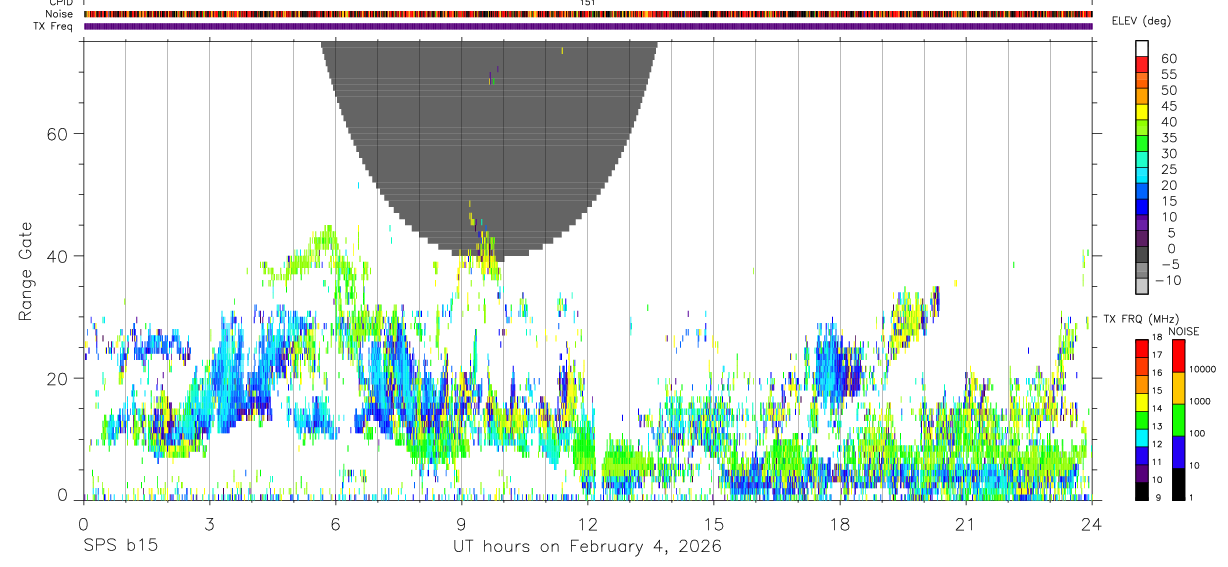Click the black bottom swatch of the NOISE colorbar

click(x=1178, y=484)
